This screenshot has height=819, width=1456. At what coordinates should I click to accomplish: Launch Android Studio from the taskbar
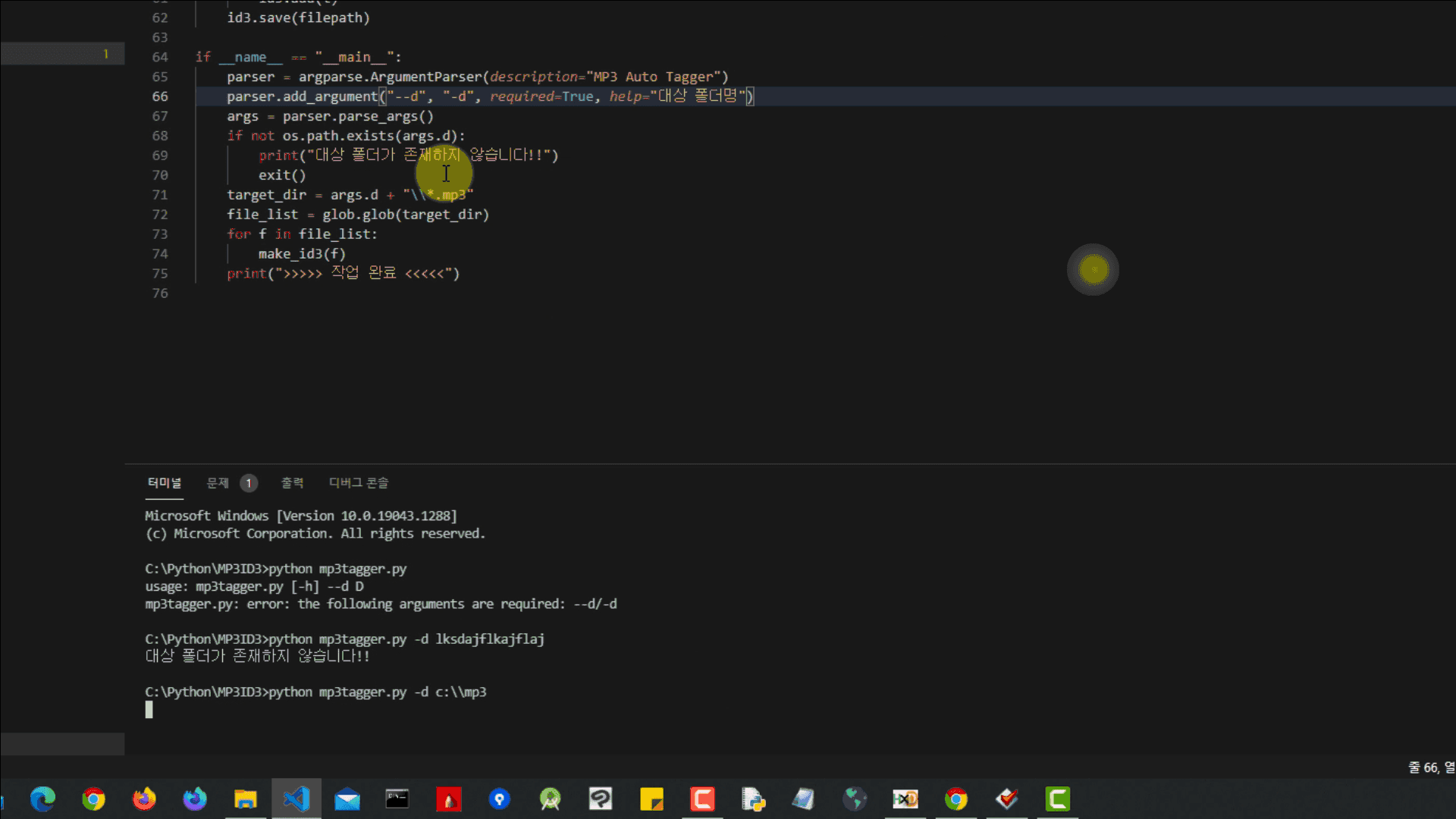click(x=550, y=799)
